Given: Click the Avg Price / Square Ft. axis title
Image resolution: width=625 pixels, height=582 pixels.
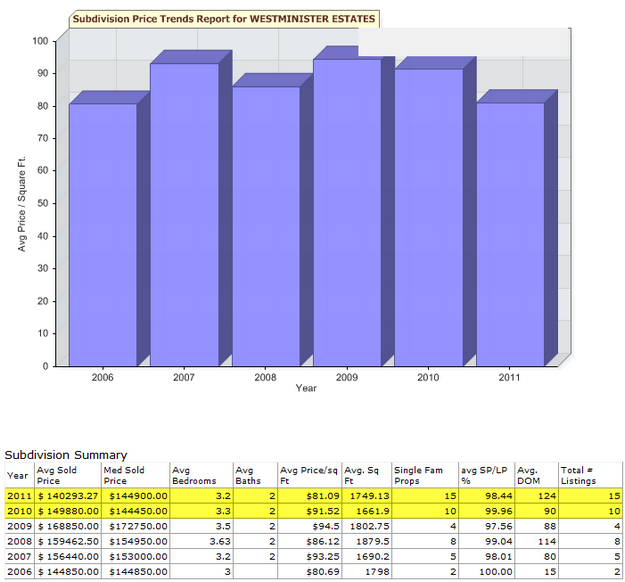Looking at the screenshot, I should point(22,204).
